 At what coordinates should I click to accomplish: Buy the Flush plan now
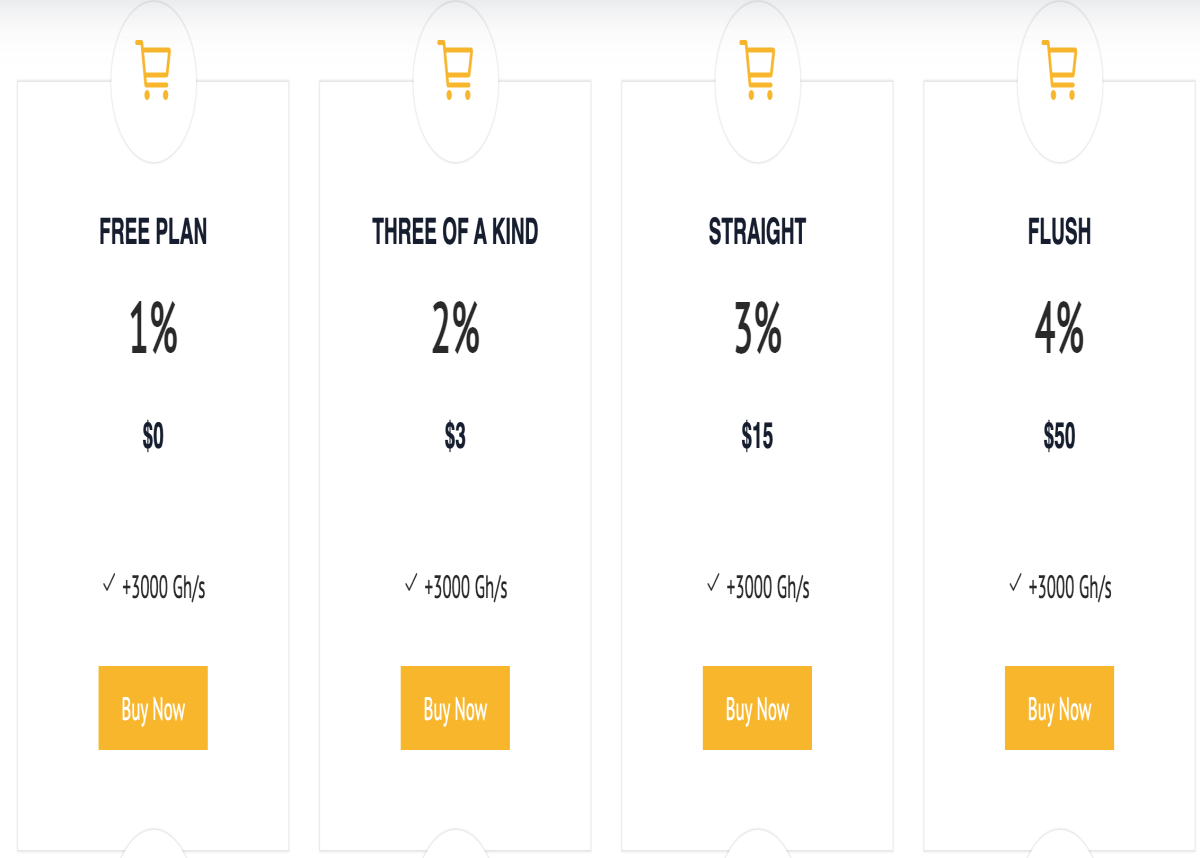(1059, 708)
